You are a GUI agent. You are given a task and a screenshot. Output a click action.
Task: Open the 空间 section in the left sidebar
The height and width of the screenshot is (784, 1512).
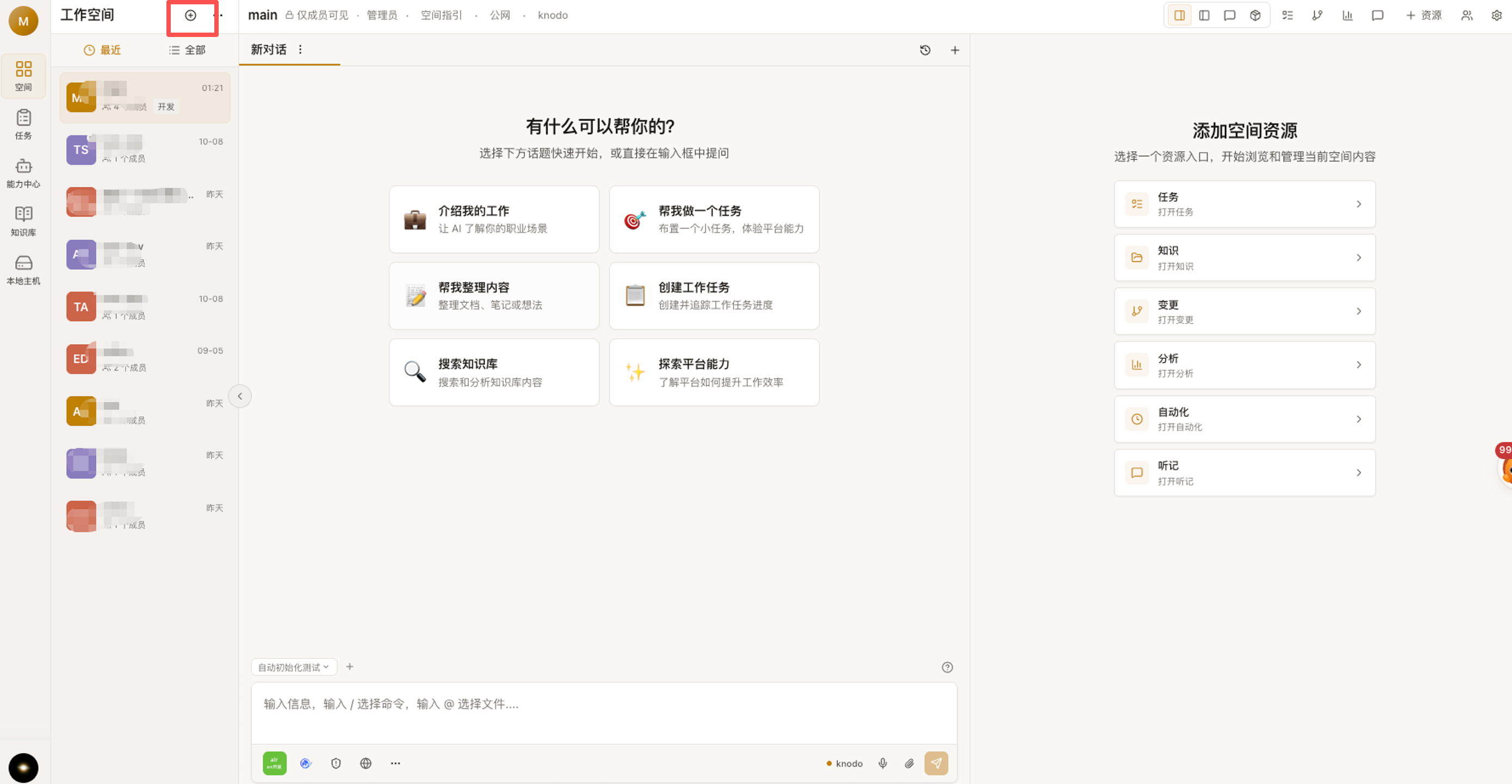[23, 76]
